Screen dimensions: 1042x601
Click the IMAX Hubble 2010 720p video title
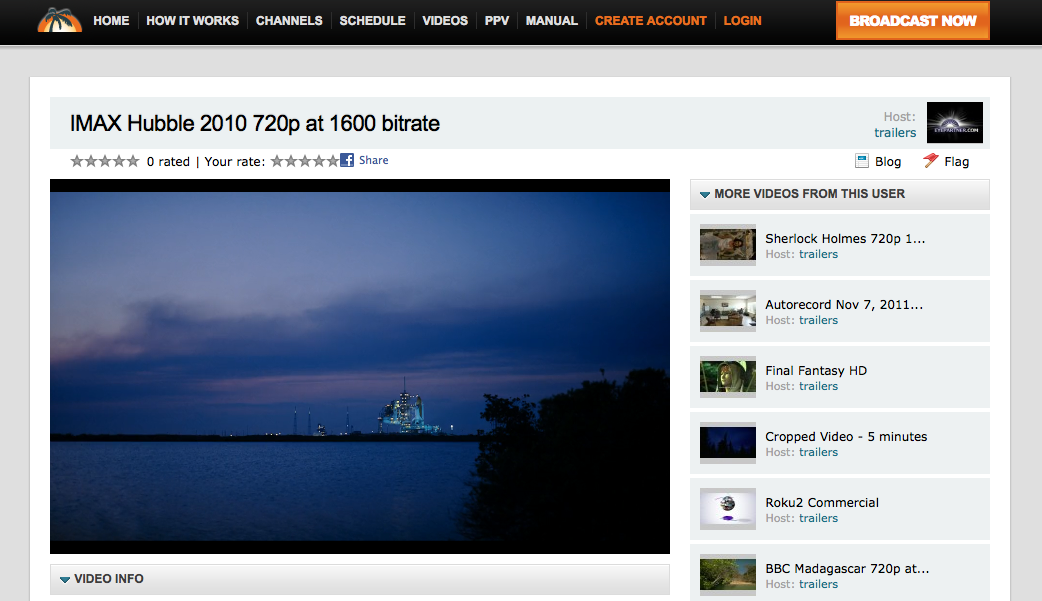point(255,124)
